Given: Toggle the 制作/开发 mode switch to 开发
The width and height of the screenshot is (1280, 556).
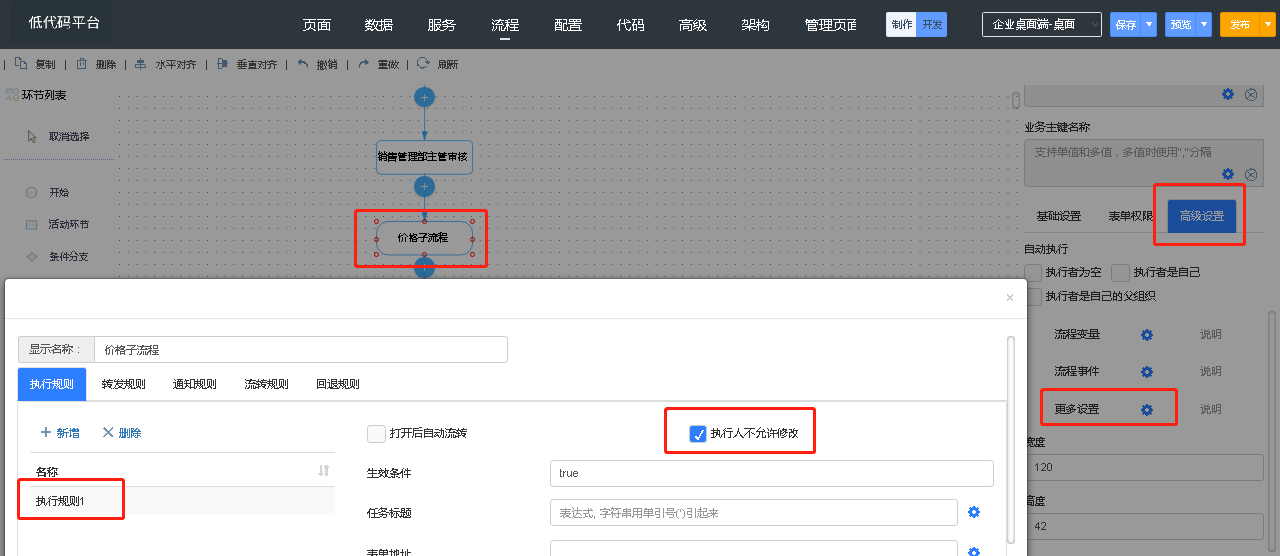Looking at the screenshot, I should (932, 25).
